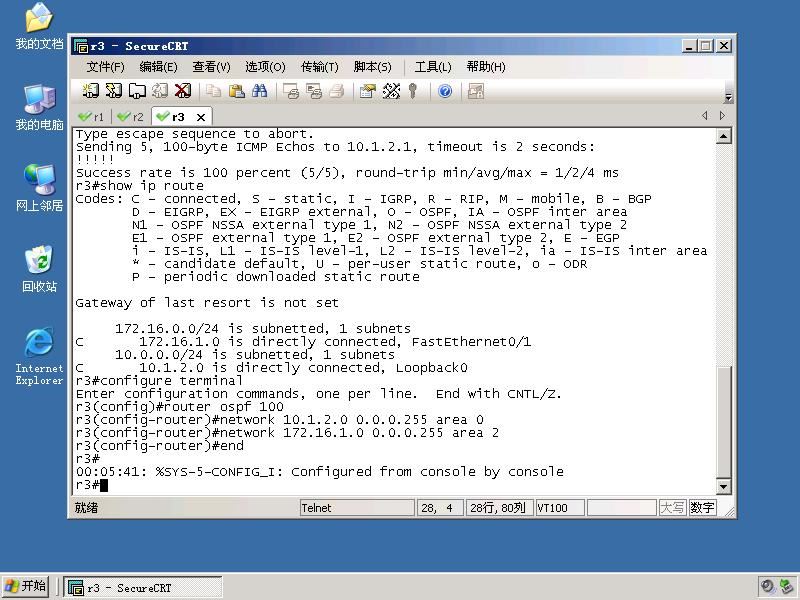
Task: Click the 我的文档 desktop icon
Action: click(x=39, y=26)
